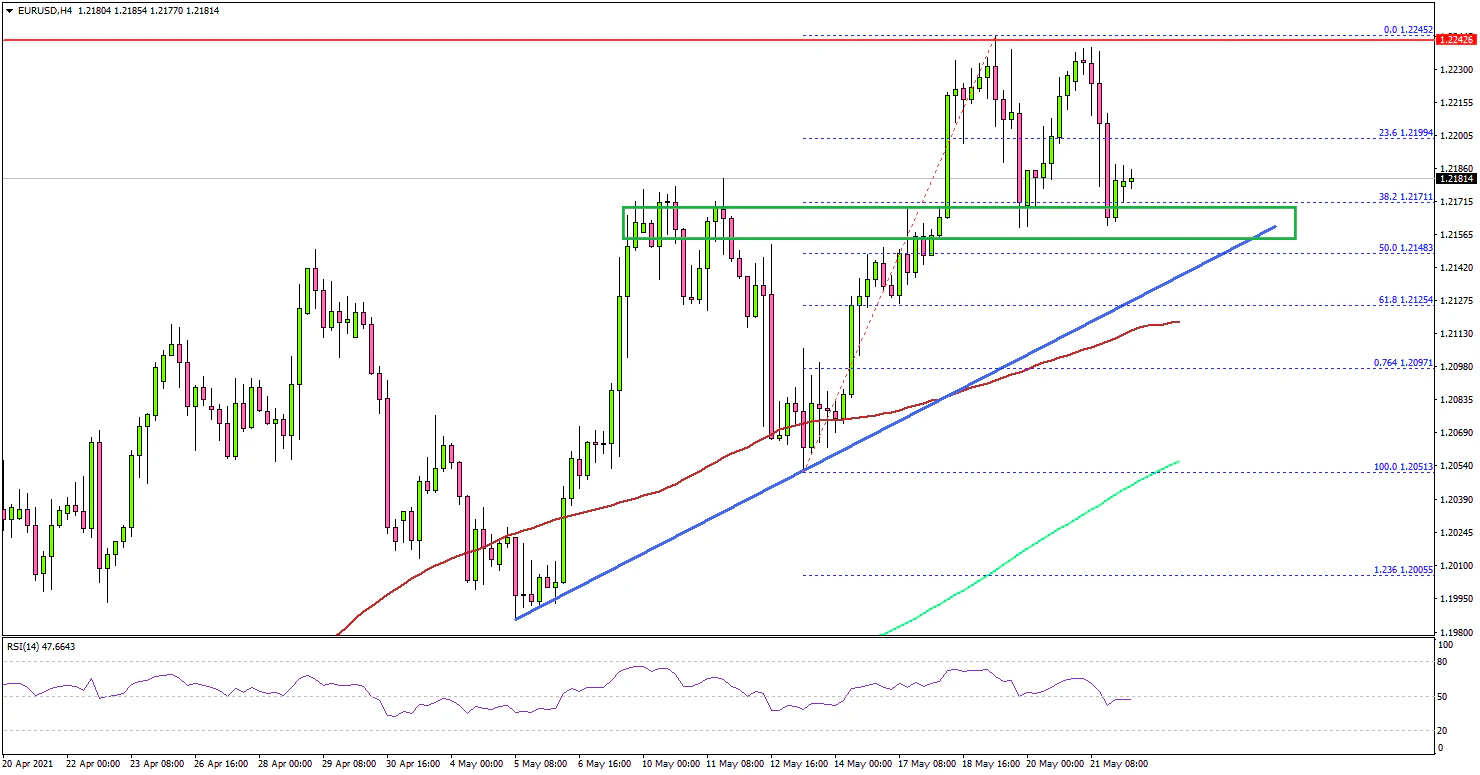
Task: Click the Fibonacci 0.764 1.20971 level label
Action: (x=1402, y=362)
